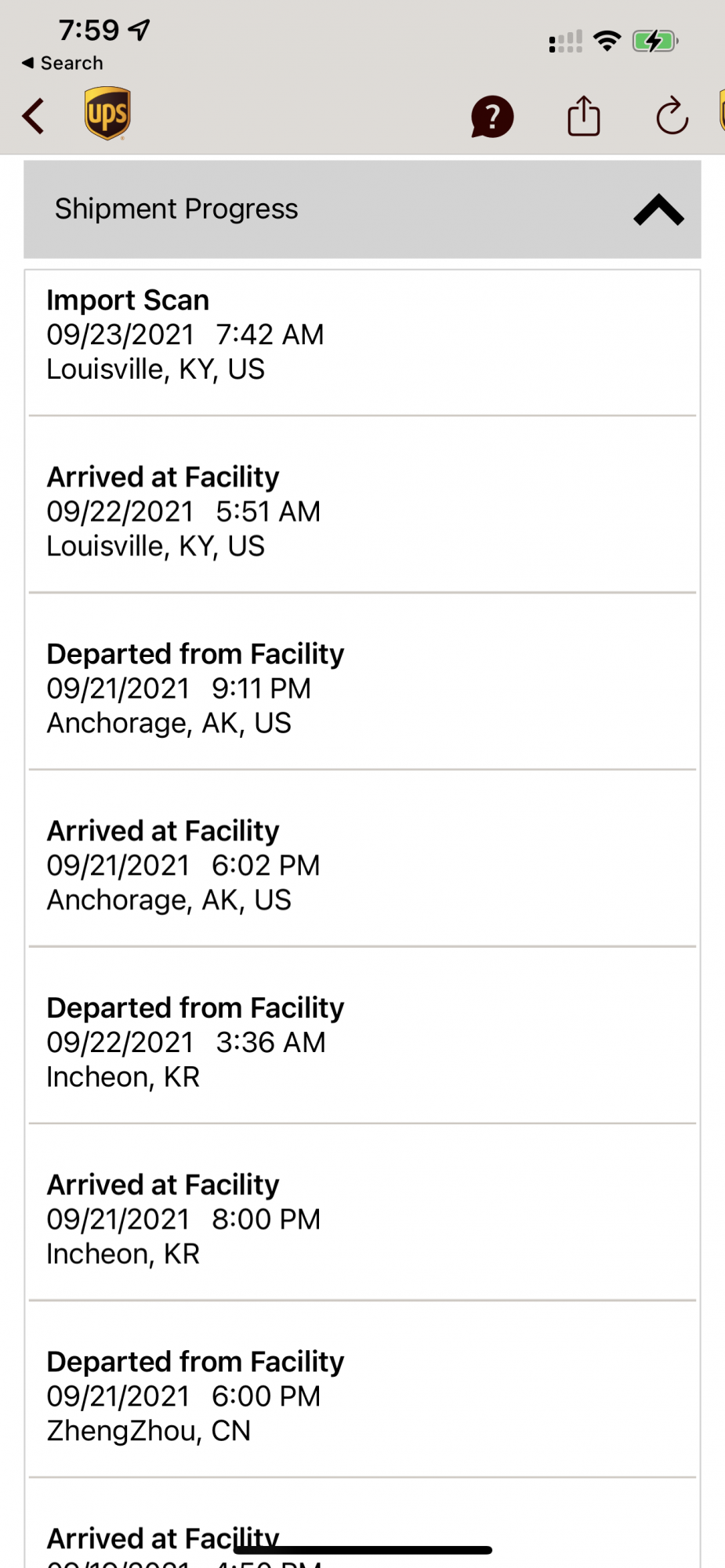This screenshot has width=725, height=1568.
Task: Tap the home indicator bar
Action: 362,1550
